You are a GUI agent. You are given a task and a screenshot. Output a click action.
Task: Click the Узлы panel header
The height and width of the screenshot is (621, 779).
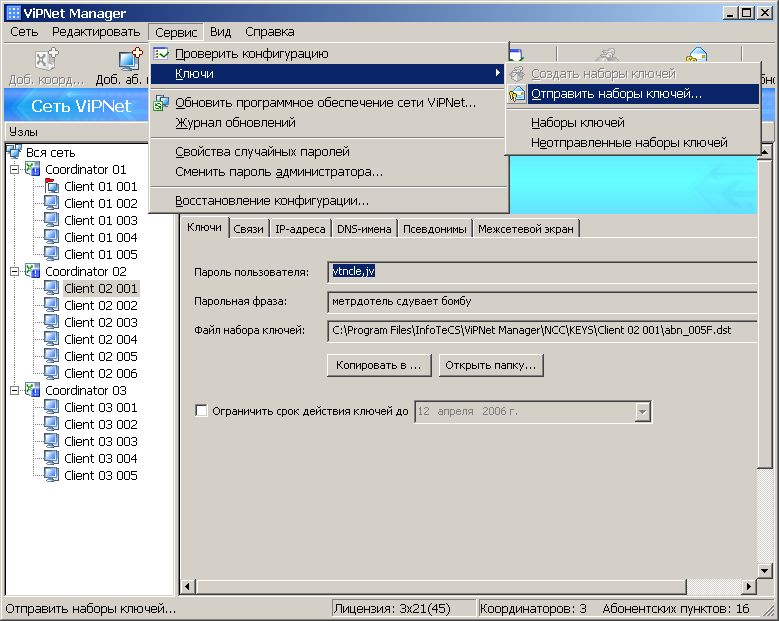pyautogui.click(x=77, y=132)
